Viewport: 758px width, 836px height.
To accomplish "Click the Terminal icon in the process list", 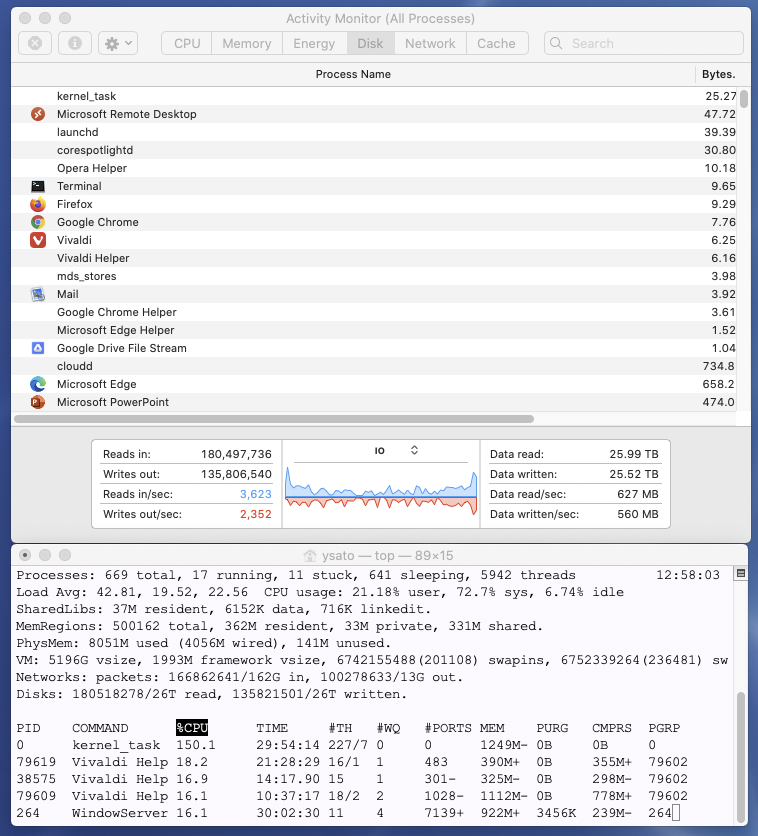I will click(38, 186).
